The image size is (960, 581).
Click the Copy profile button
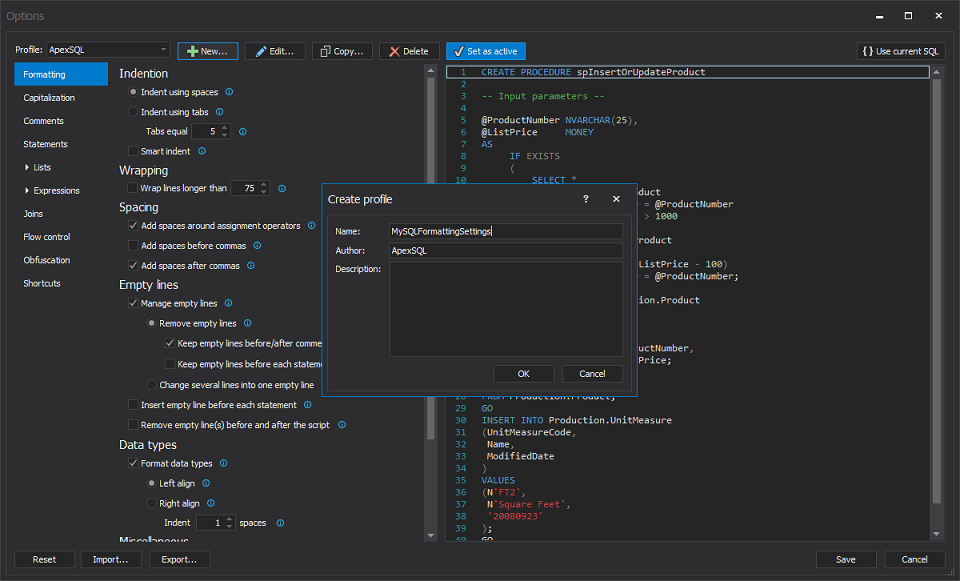[342, 51]
